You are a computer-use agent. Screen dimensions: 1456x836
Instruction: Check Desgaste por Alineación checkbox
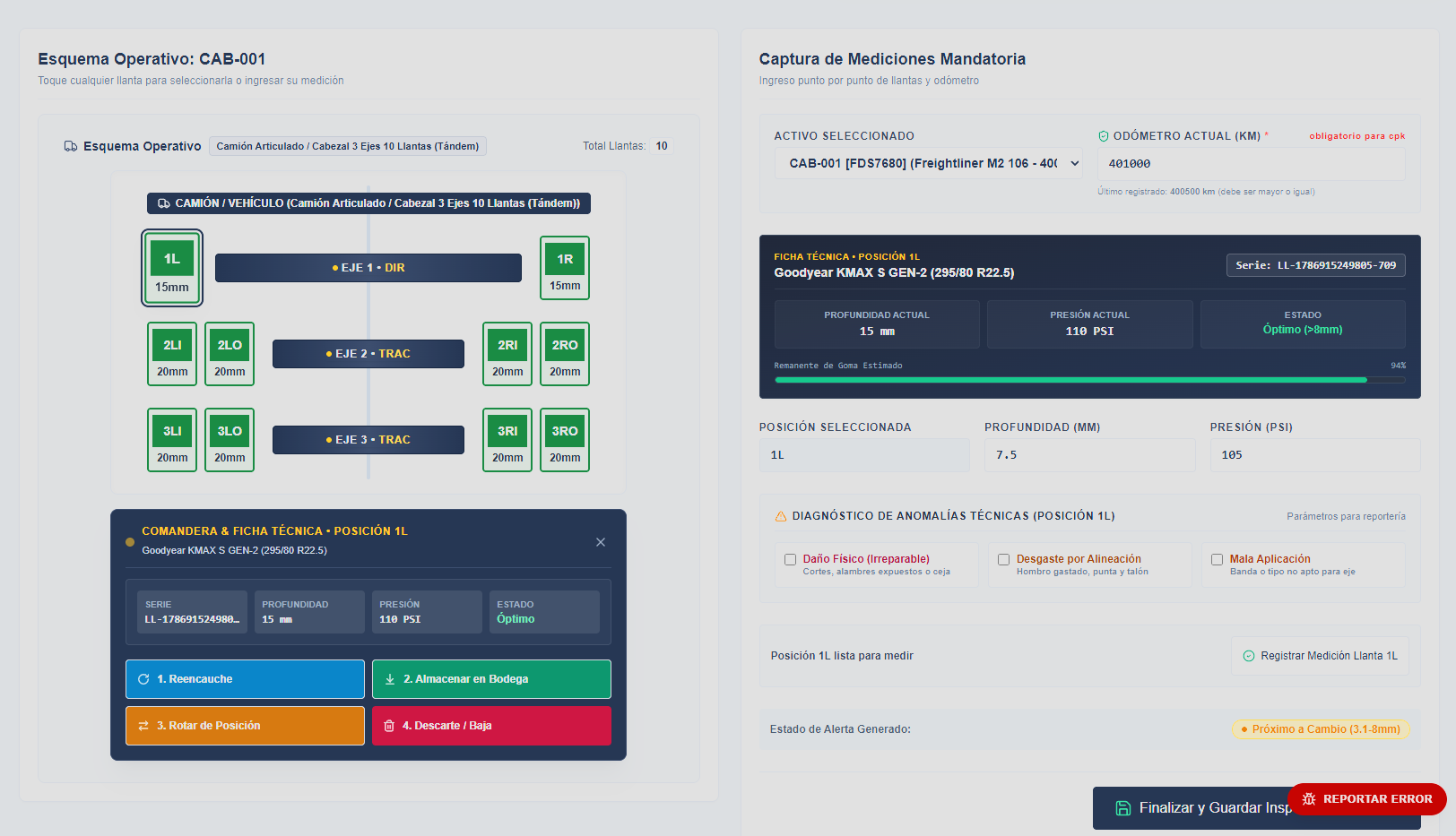point(1004,559)
